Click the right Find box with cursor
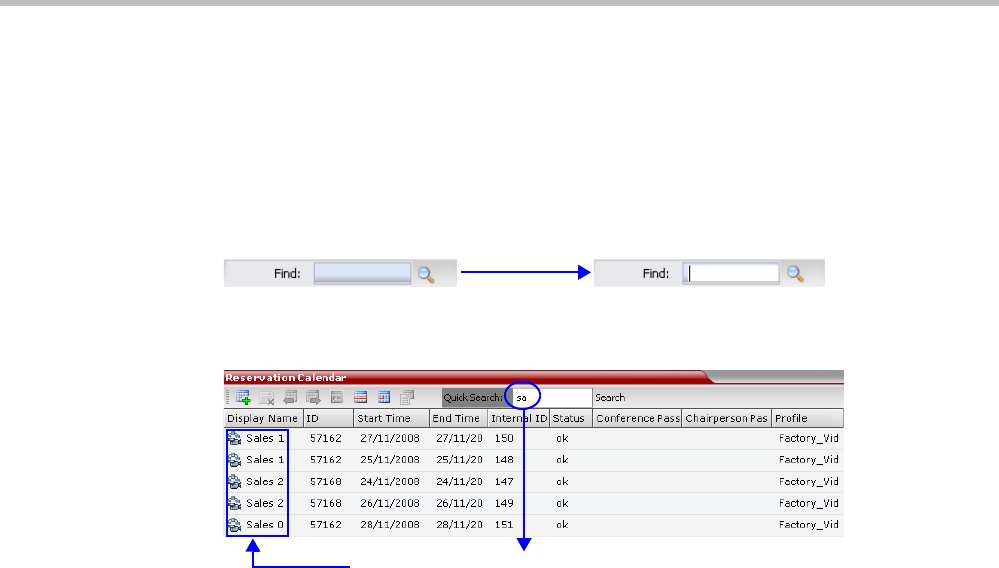 (x=730, y=273)
